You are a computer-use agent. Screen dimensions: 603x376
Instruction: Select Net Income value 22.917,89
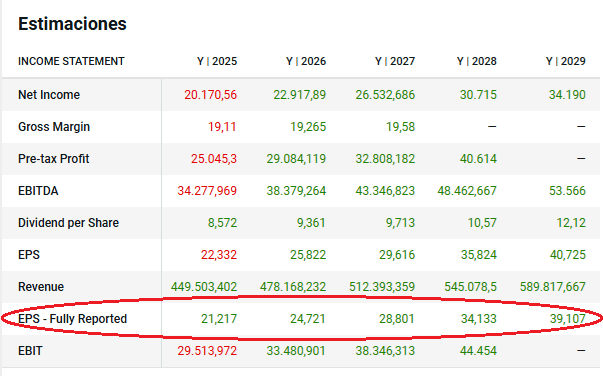coord(300,95)
